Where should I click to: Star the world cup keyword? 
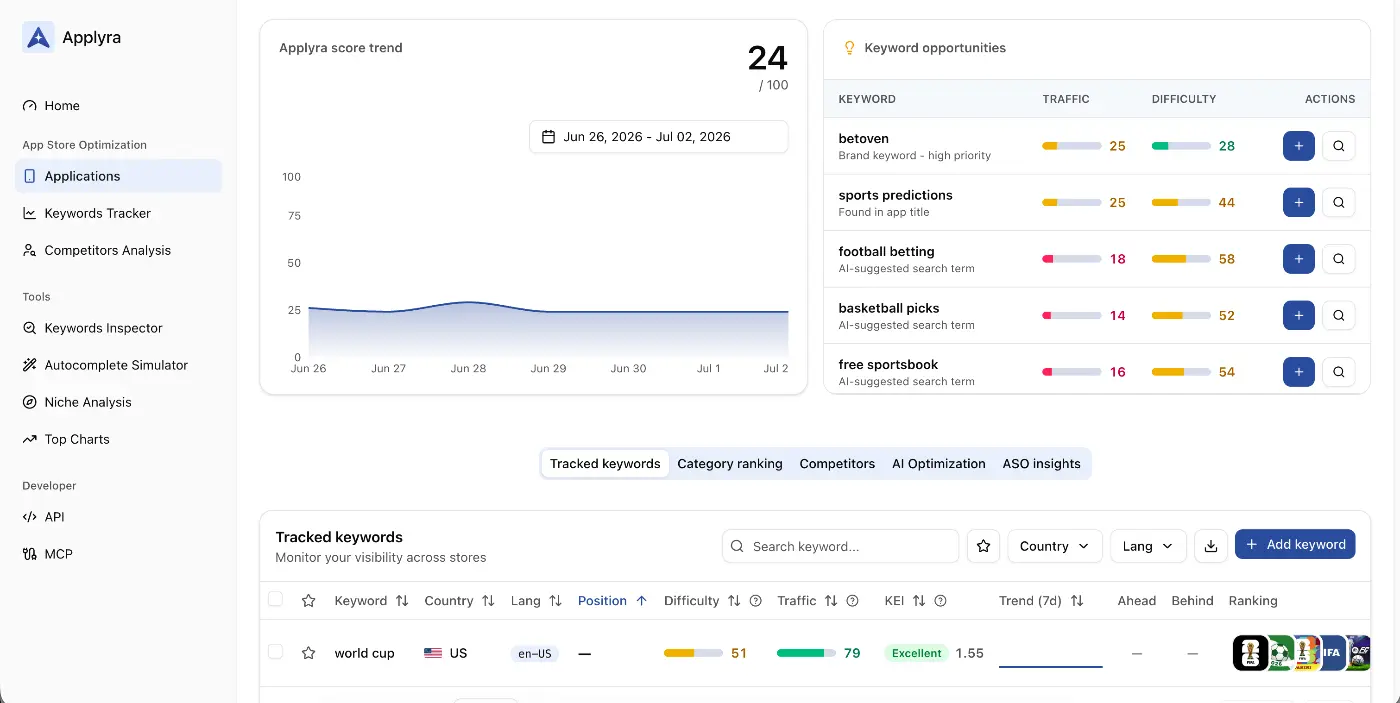coord(309,653)
